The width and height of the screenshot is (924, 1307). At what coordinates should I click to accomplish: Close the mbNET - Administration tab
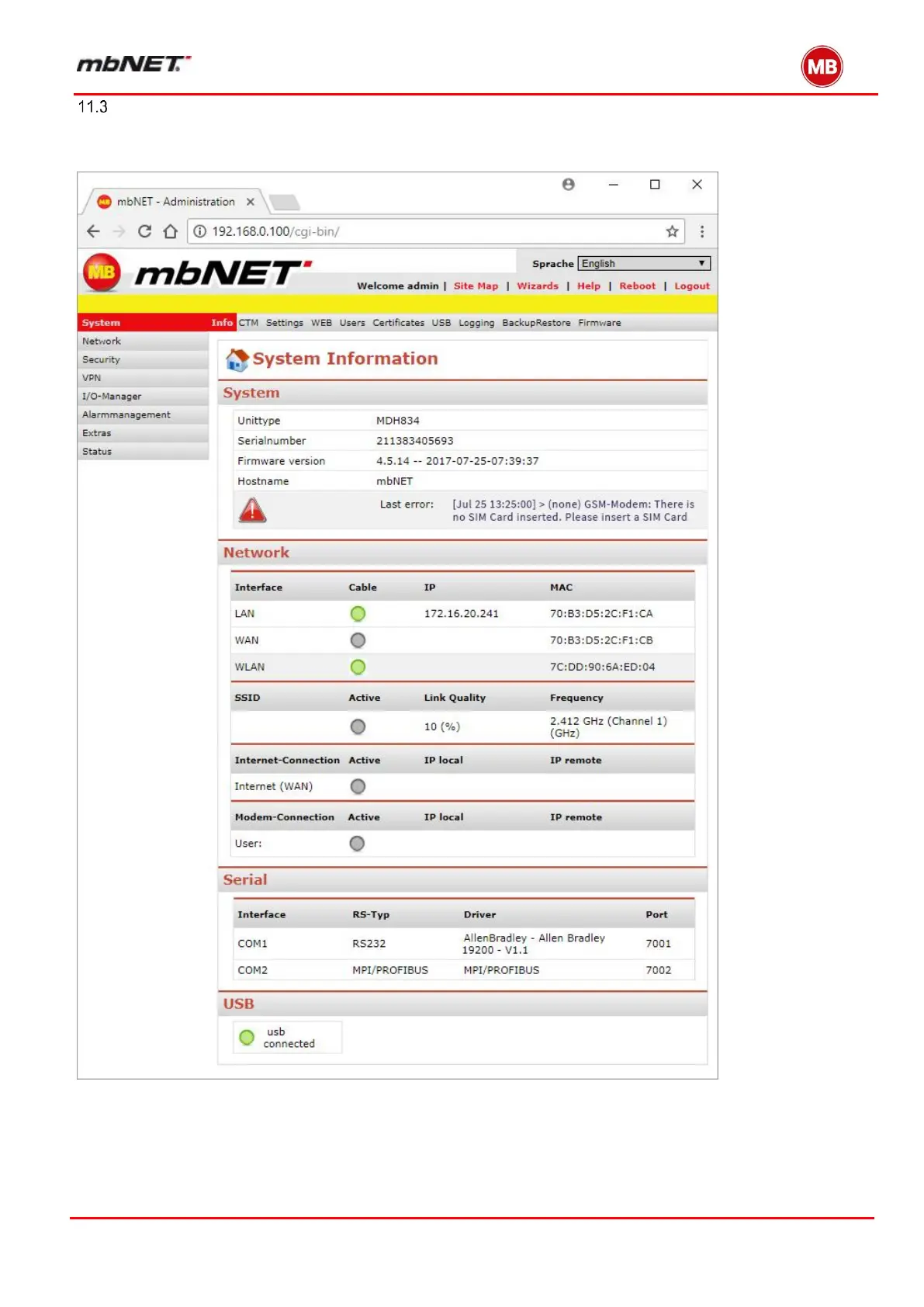click(x=251, y=202)
